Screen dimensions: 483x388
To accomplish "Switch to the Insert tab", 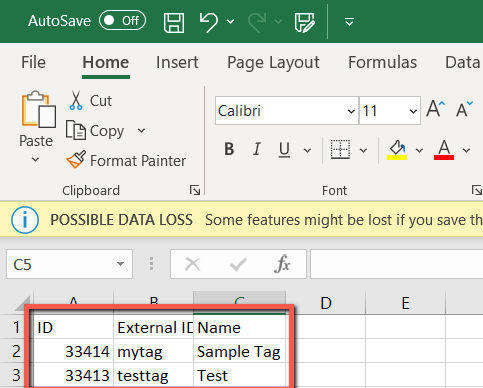I will point(177,62).
